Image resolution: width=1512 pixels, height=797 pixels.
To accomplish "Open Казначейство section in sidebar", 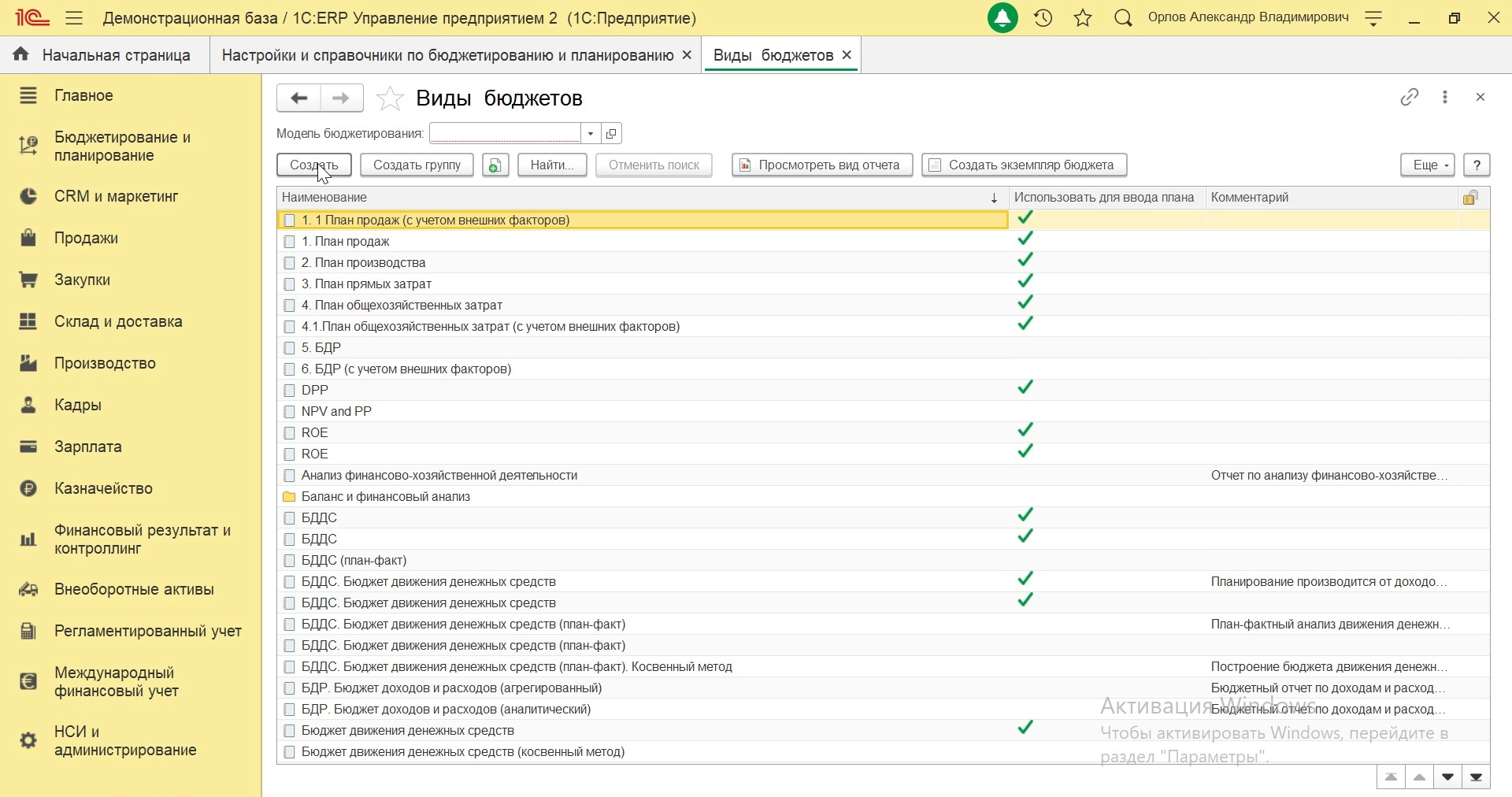I will 103,489.
